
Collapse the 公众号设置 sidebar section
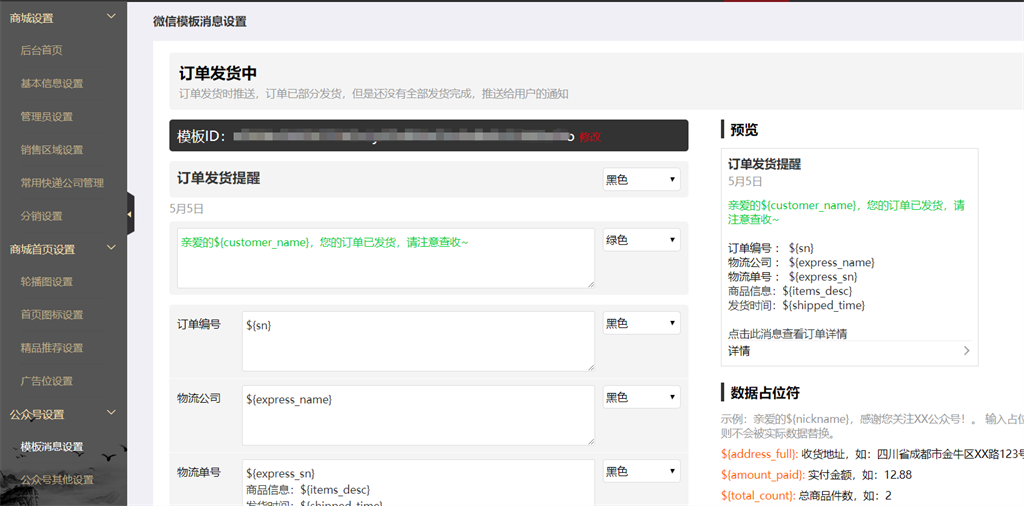[111, 414]
